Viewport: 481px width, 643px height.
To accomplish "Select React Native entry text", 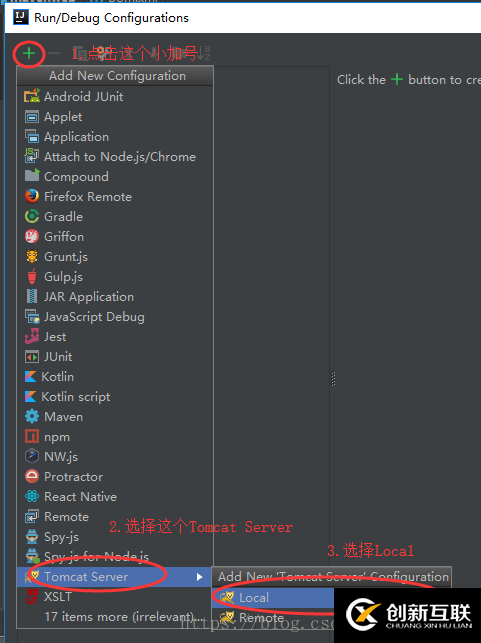I will (x=80, y=497).
